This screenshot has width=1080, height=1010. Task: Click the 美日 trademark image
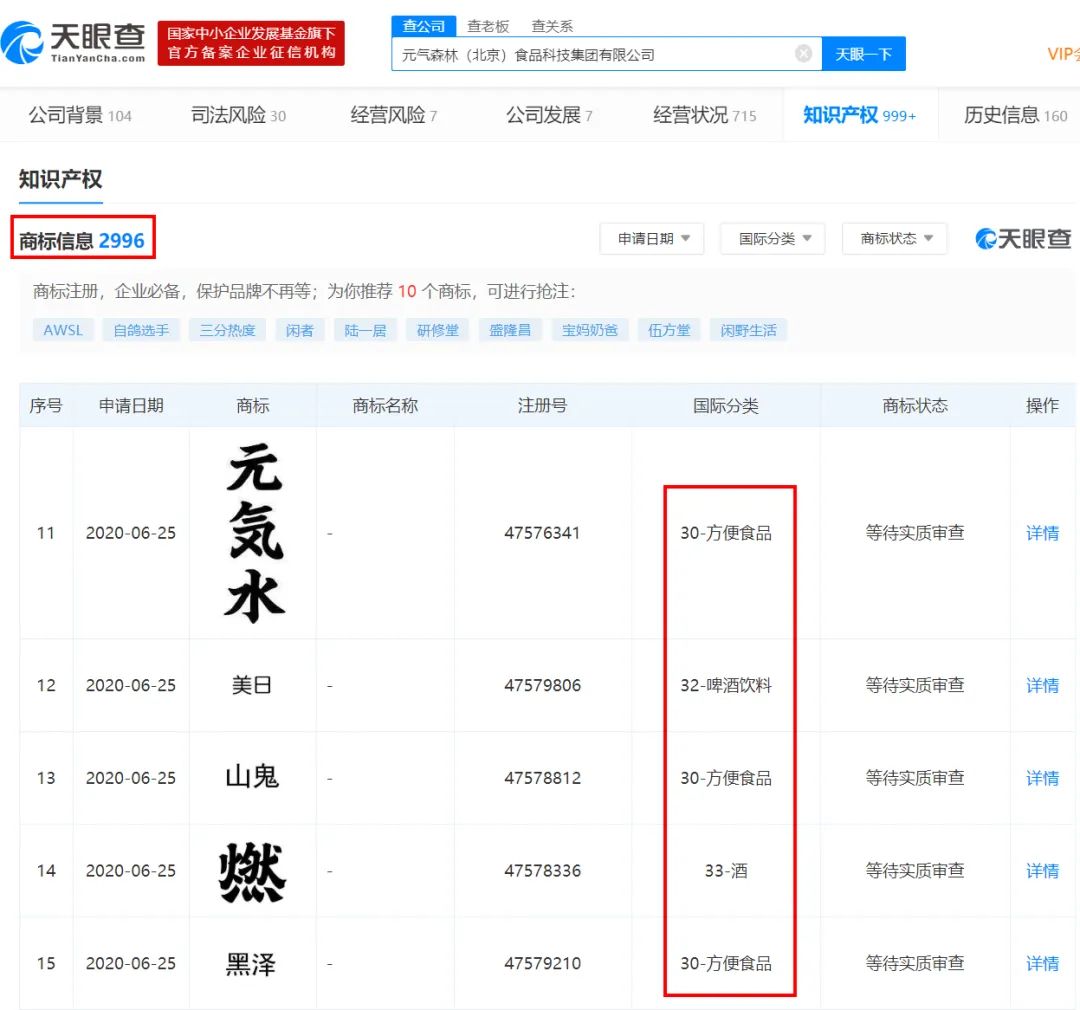pos(251,686)
